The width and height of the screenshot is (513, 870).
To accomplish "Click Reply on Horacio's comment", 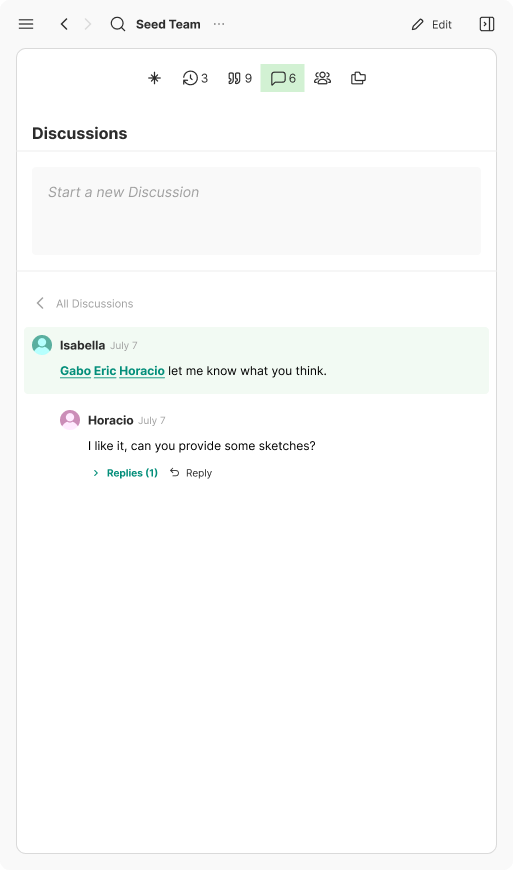I will pos(191,473).
